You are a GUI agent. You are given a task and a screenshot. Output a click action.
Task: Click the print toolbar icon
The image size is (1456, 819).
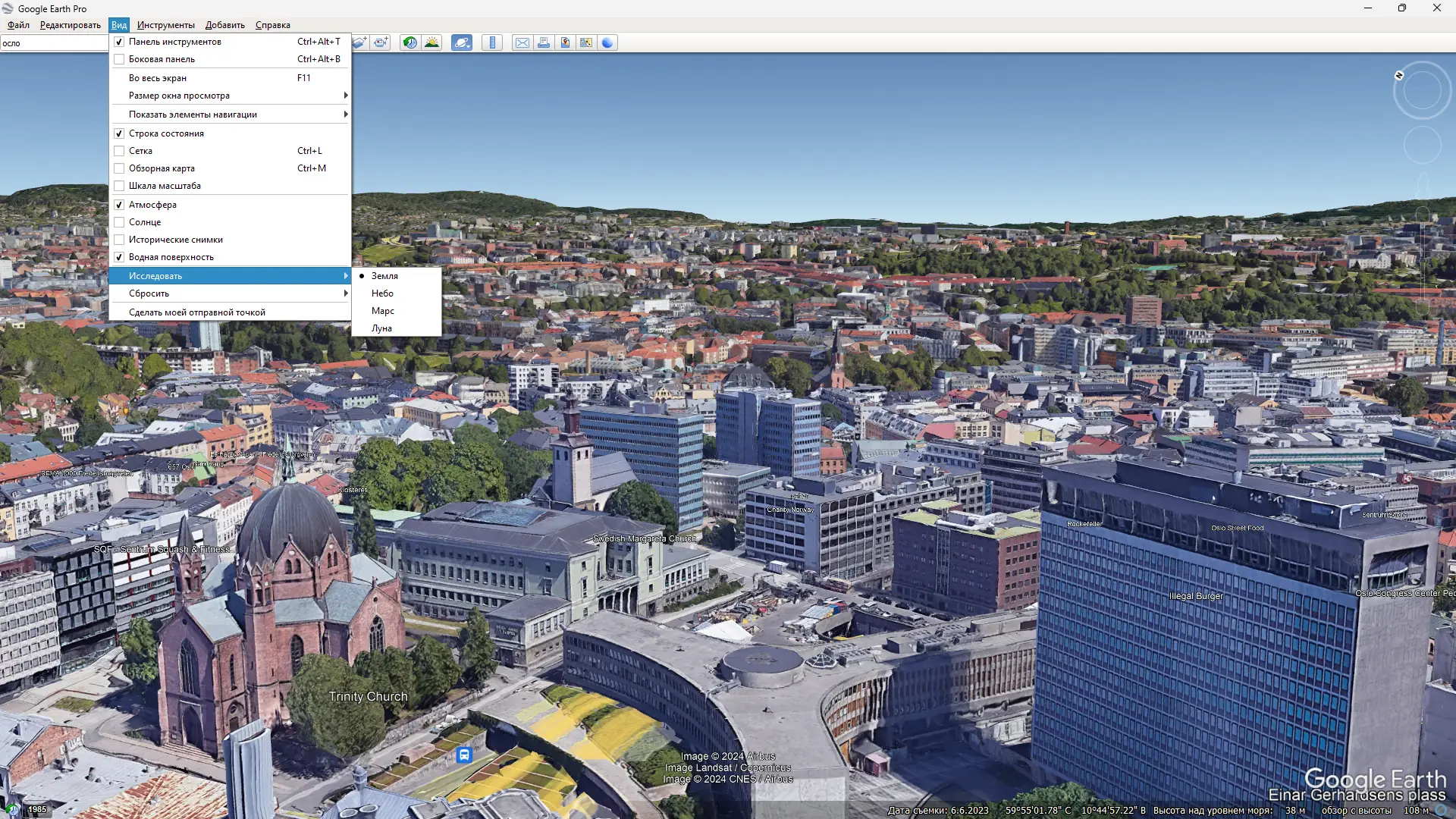coord(544,42)
